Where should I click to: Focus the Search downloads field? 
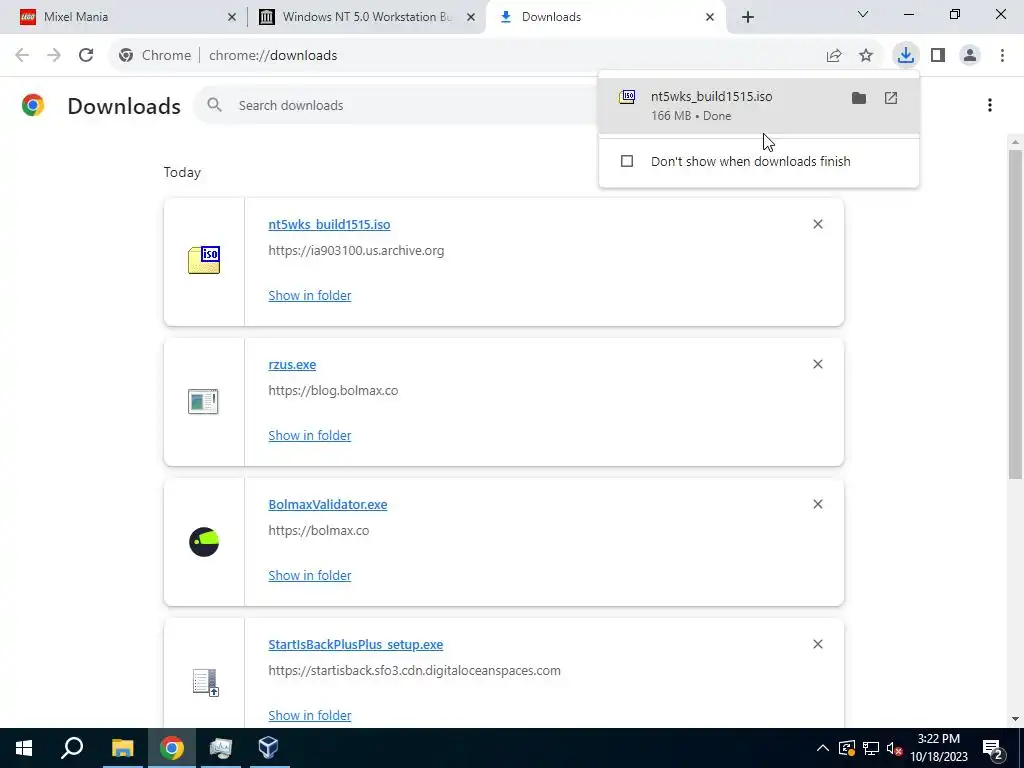tap(398, 105)
